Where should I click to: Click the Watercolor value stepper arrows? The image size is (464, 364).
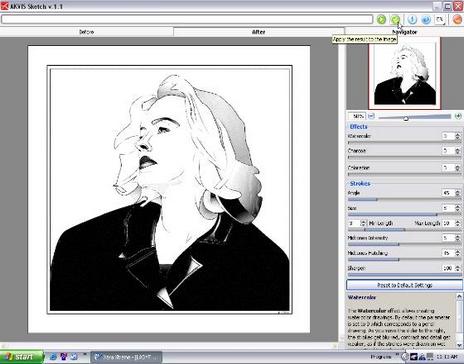click(x=458, y=136)
